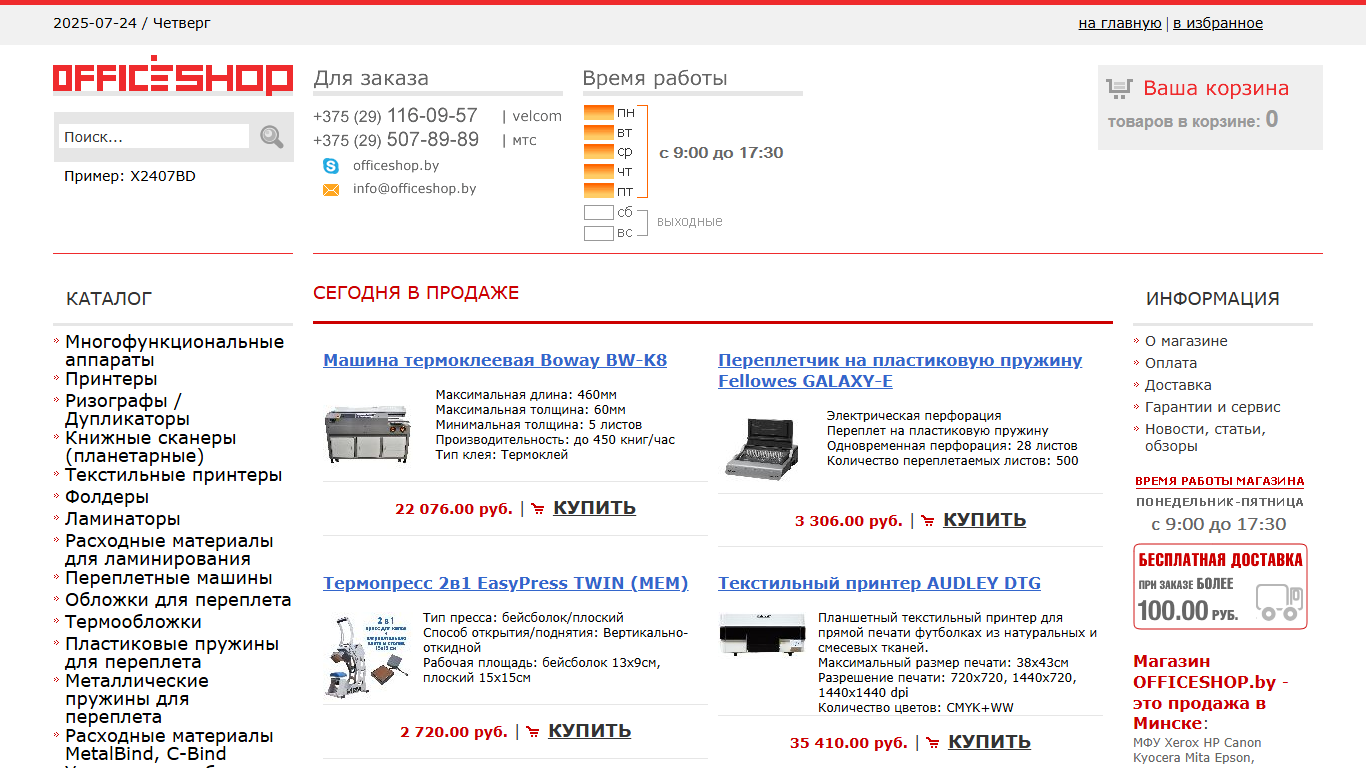Image resolution: width=1366 pixels, height=768 pixels.
Task: Click the orange пн weekday indicator
Action: [x=598, y=112]
